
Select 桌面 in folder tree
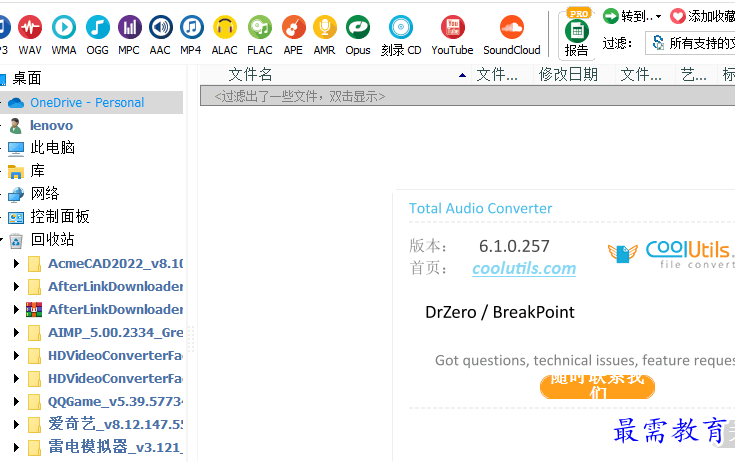click(27, 78)
